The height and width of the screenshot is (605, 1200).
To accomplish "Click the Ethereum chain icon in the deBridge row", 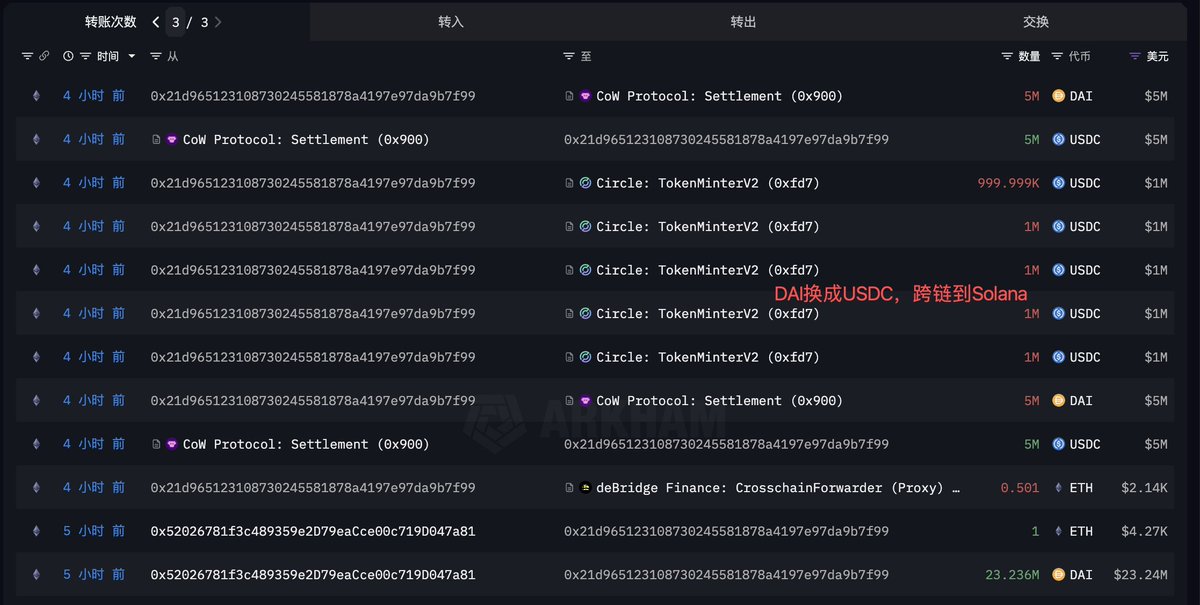I will [37, 488].
